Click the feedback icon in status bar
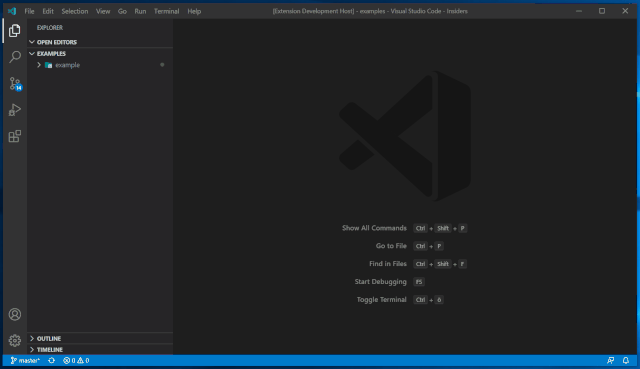The height and width of the screenshot is (369, 640). [x=611, y=360]
